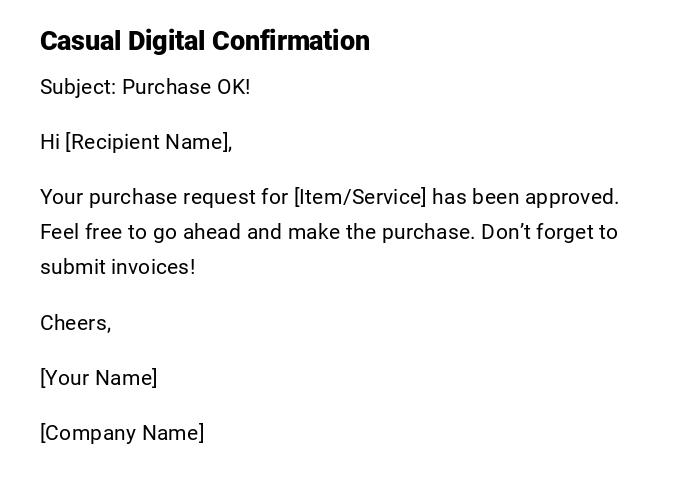Click "Feel free" at the line start
This screenshot has width=700, height=495.
pyautogui.click(x=80, y=232)
